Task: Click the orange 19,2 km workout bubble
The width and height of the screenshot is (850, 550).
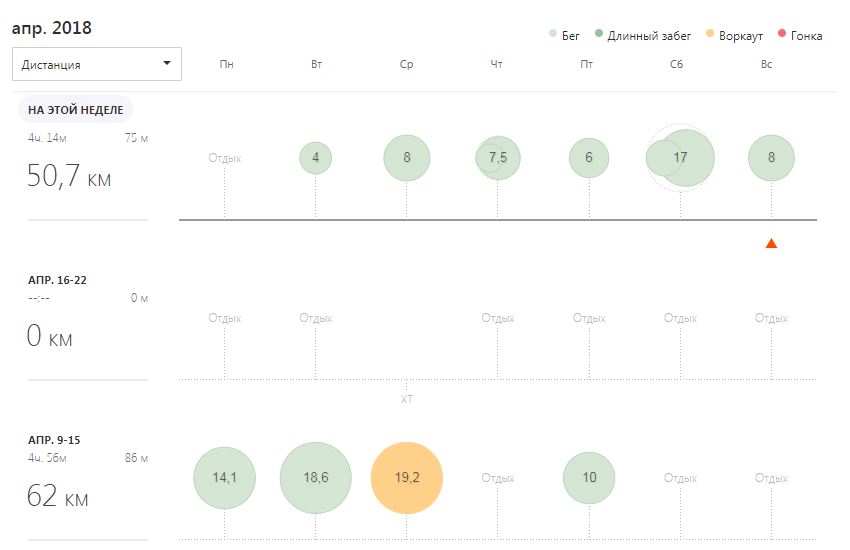Action: click(407, 477)
